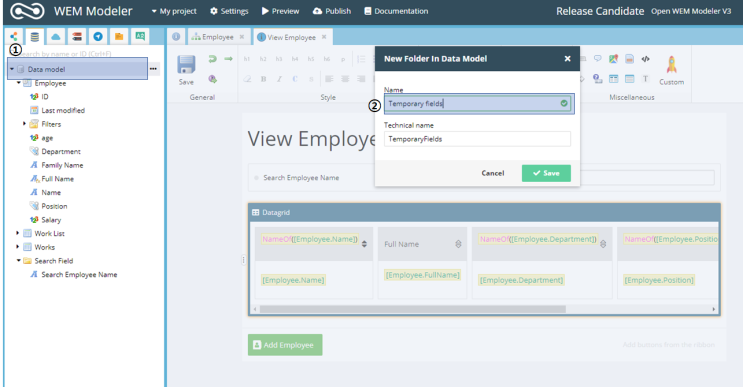The width and height of the screenshot is (743, 387).
Task: Expand the Works node
Action: pos(18,247)
